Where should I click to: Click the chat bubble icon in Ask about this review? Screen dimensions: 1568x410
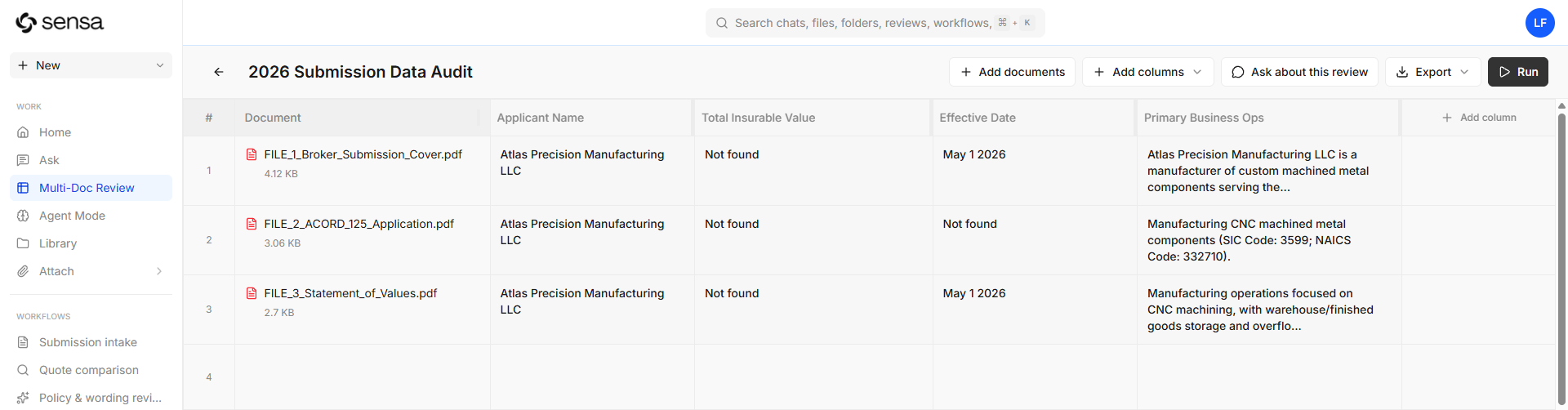(1238, 72)
